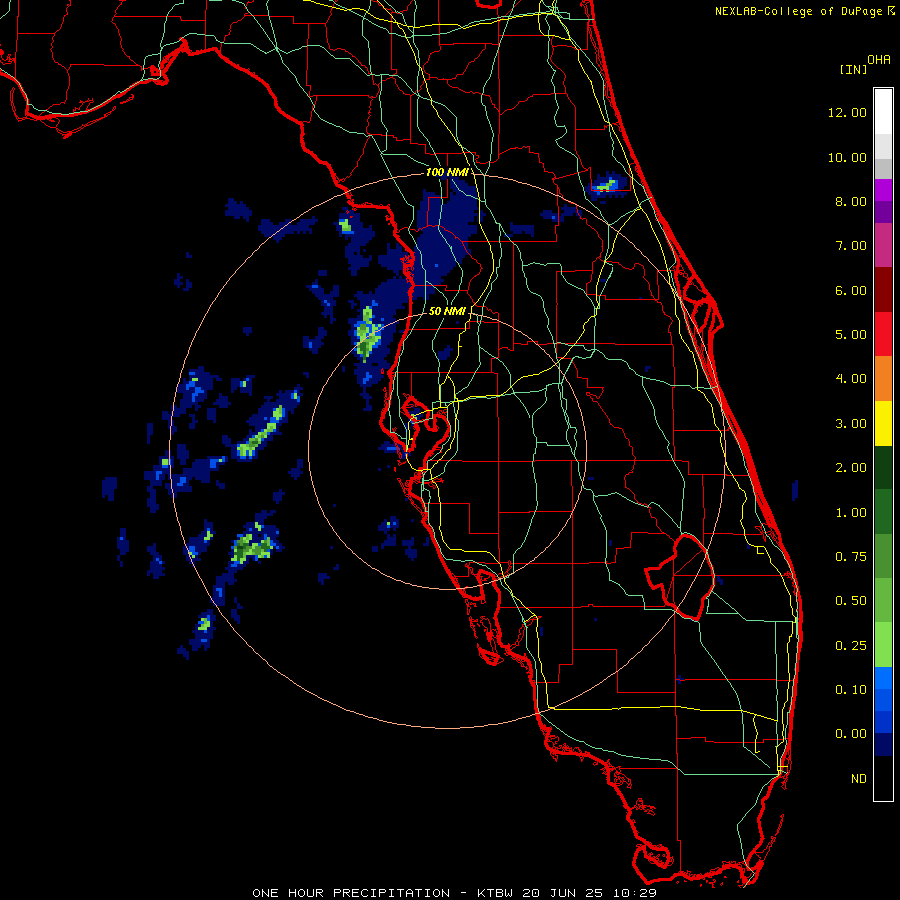Select the 0.10 legend value
The image size is (900, 900).
point(851,690)
